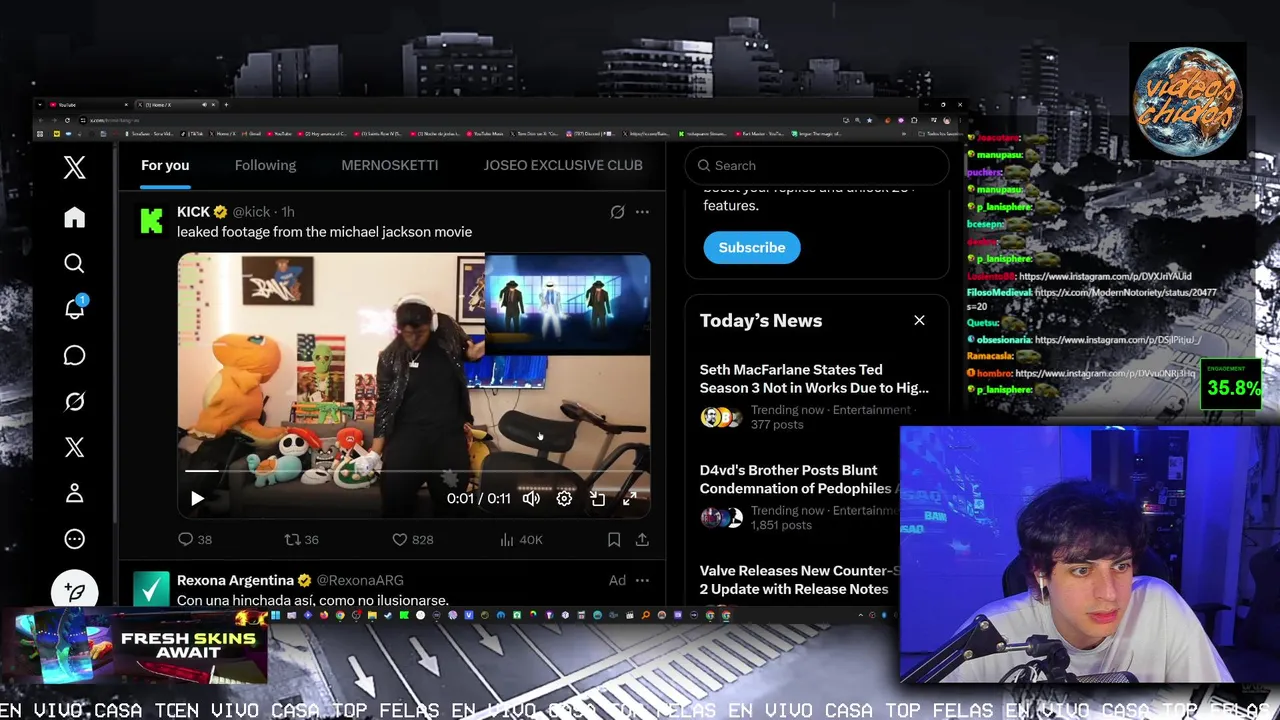This screenshot has height=720, width=1280.
Task: Open Rexona Argentina profile name
Action: pos(235,580)
